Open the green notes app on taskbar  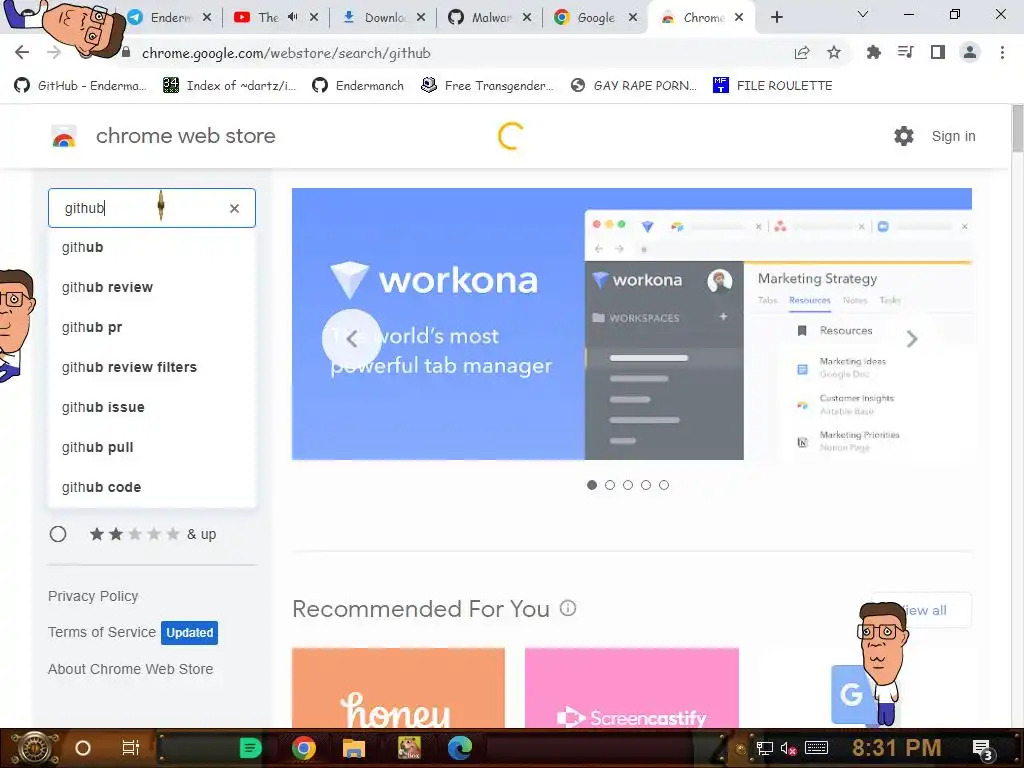tap(250, 748)
